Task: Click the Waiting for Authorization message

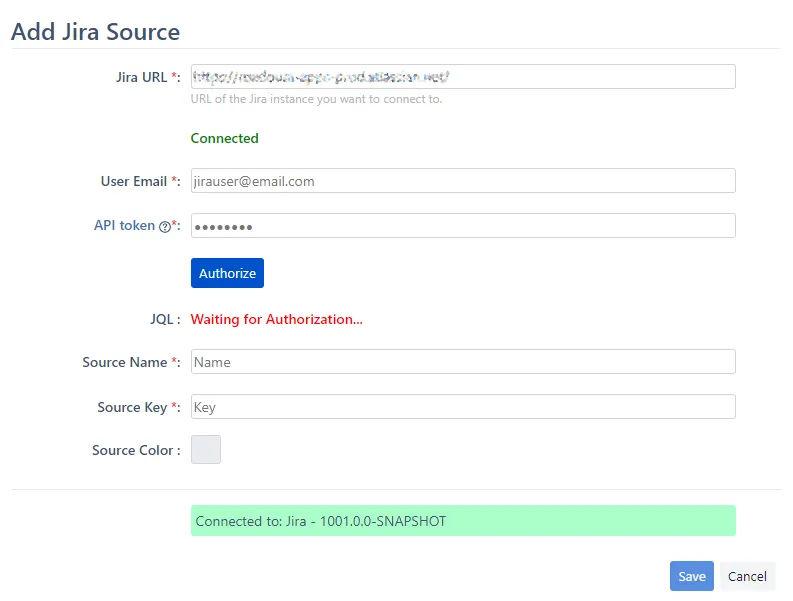Action: click(277, 319)
